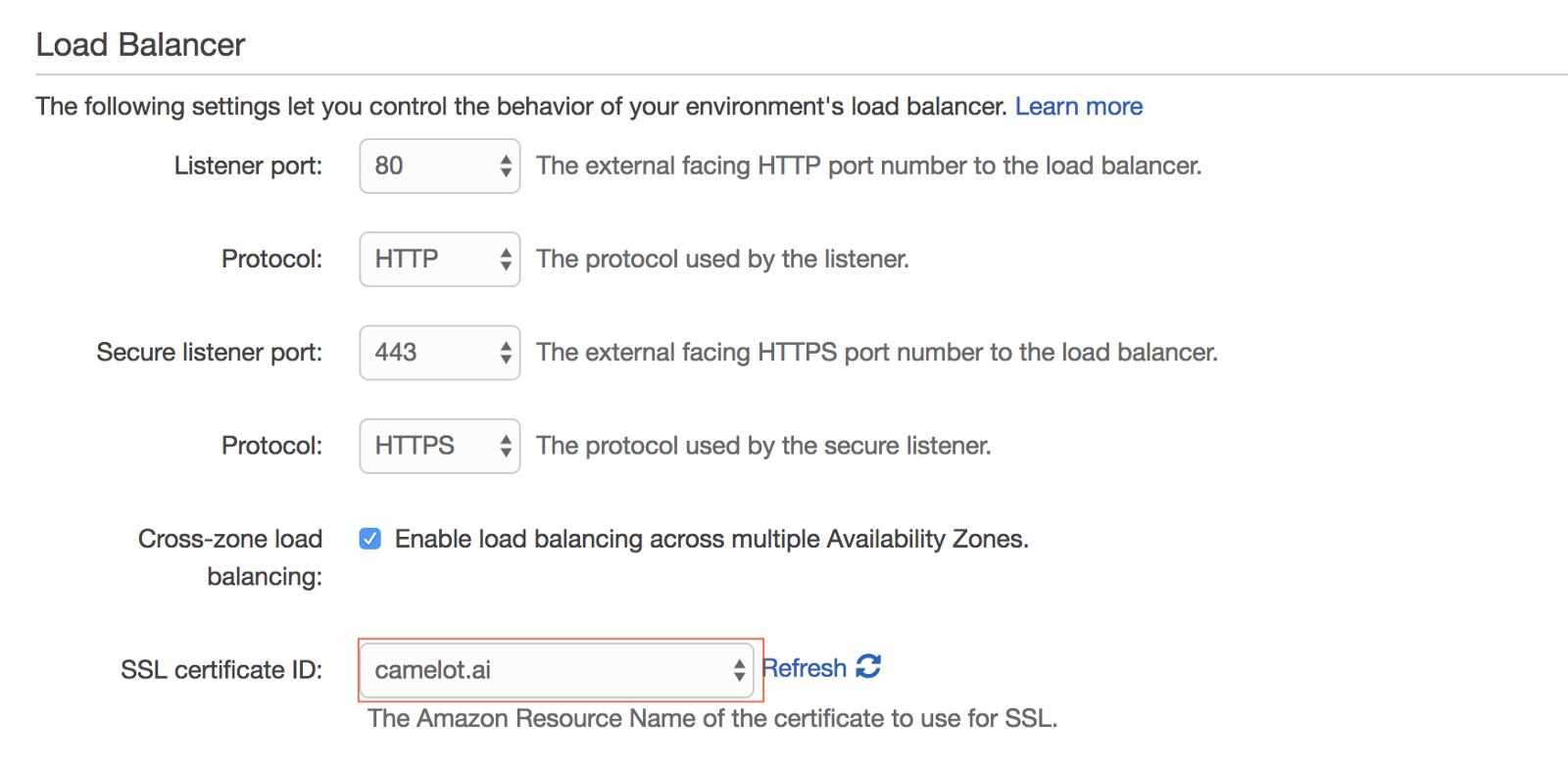Click the Protocol label beside the HTTP dropdown
1568x770 pixels.
pyautogui.click(x=271, y=260)
